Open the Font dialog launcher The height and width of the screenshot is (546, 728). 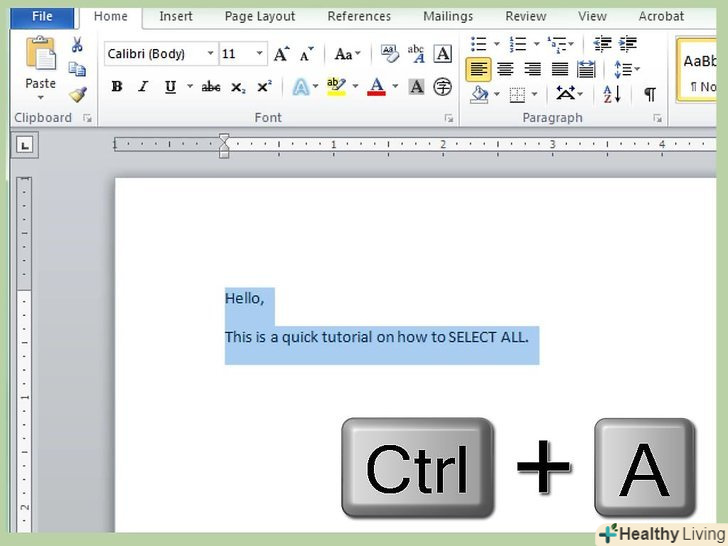click(x=448, y=118)
